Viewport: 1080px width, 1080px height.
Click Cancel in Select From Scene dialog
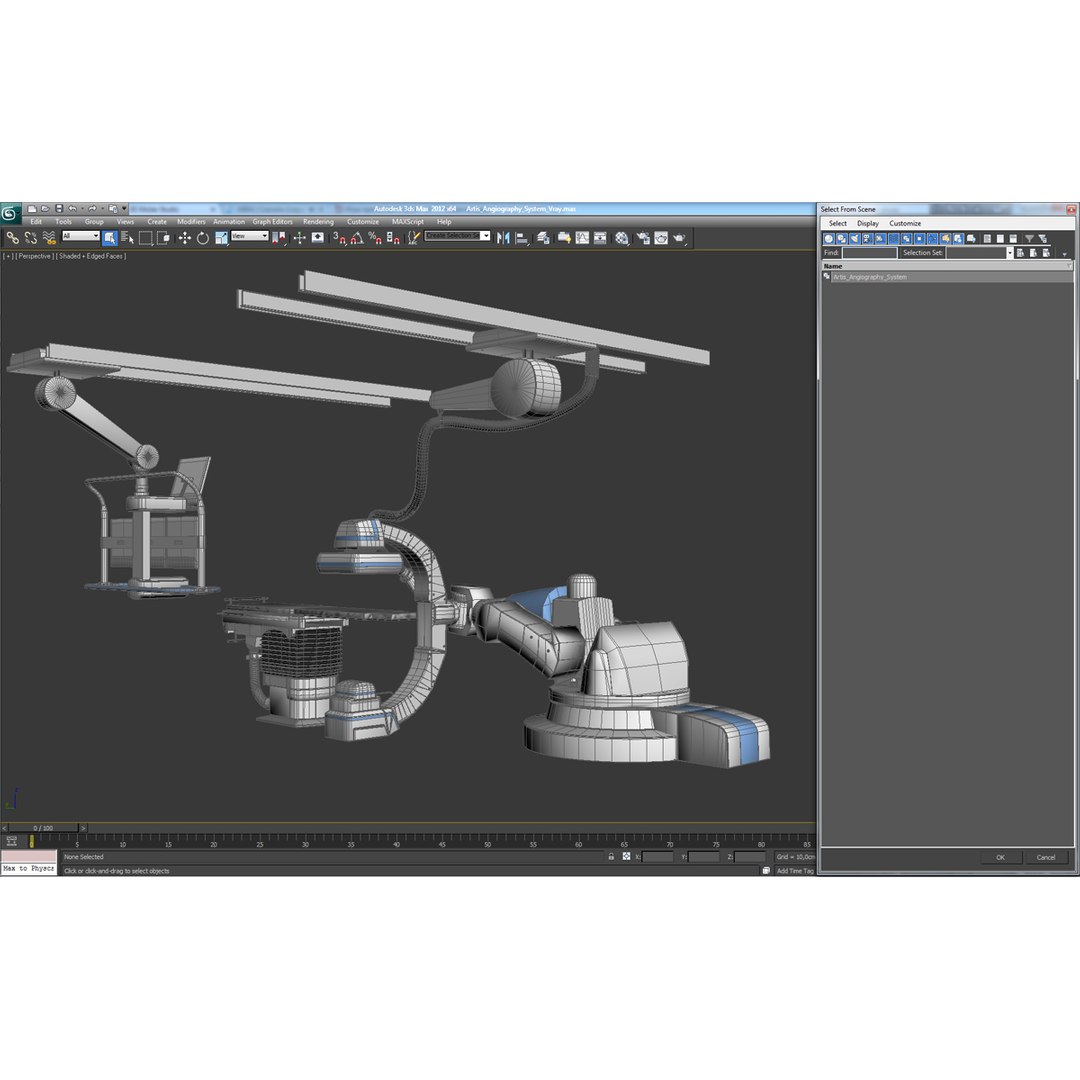(x=1046, y=858)
